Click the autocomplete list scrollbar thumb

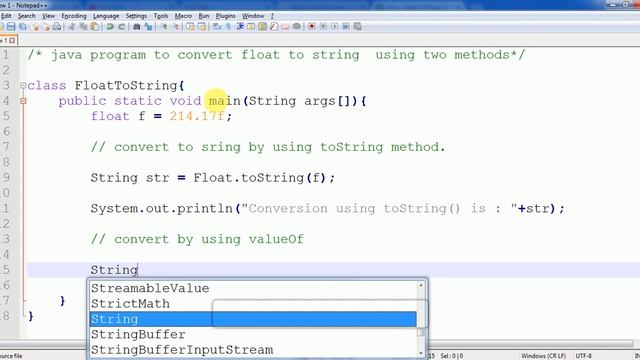pyautogui.click(x=421, y=332)
